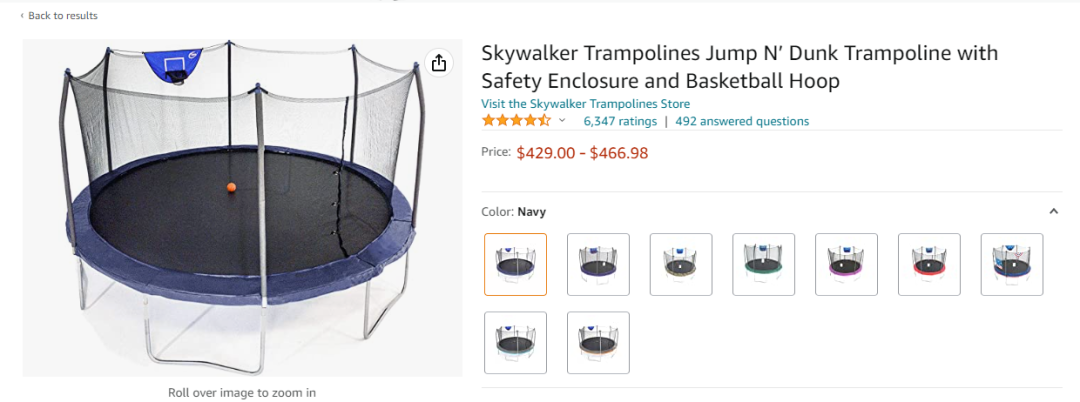Click the main trampoline product image

pos(242,208)
